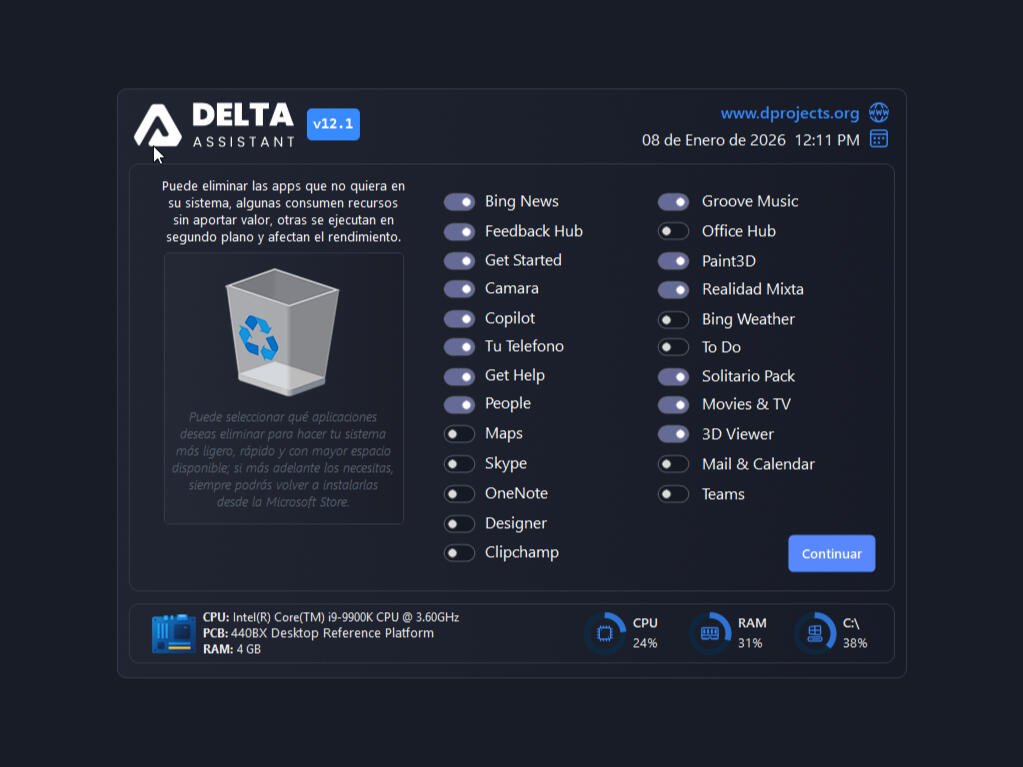Disable the Groove Music toggle

click(673, 202)
